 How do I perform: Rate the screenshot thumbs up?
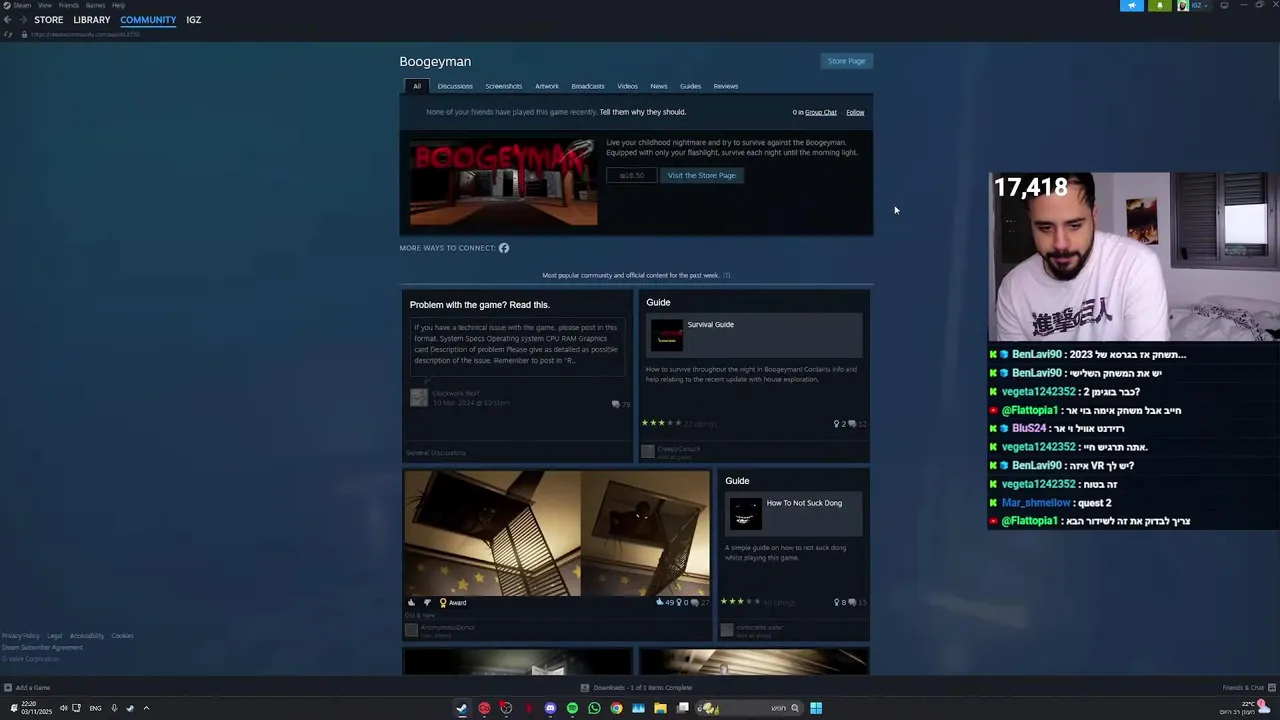pos(411,603)
